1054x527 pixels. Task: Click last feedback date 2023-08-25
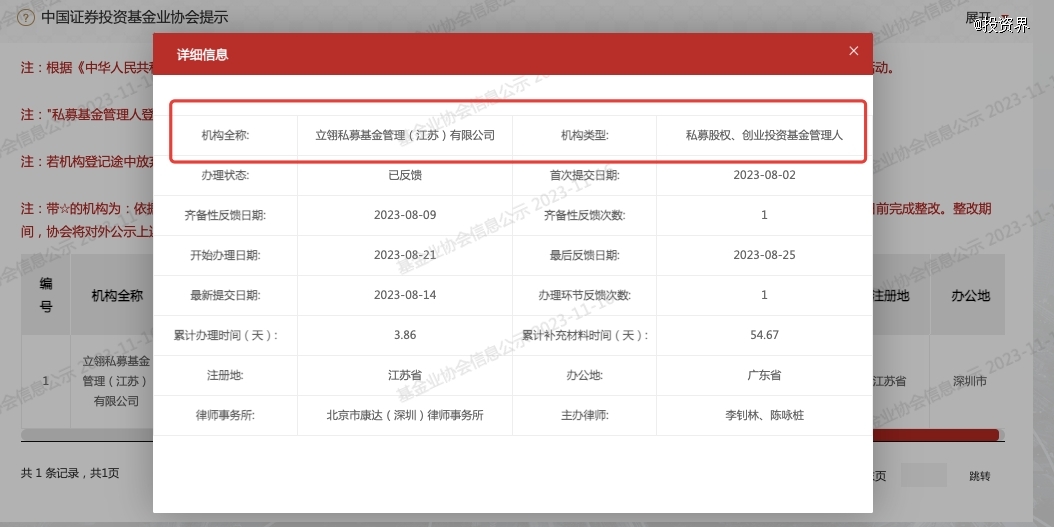764,255
